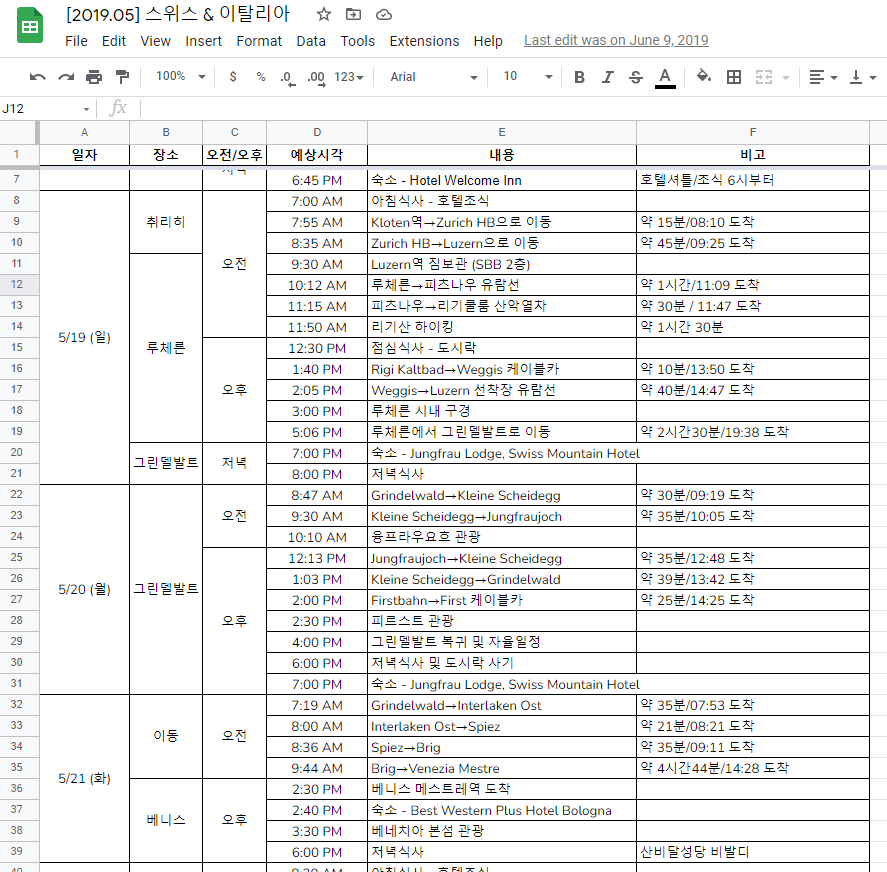Toggle strikethrough formatting
The width and height of the screenshot is (887, 872).
pos(636,77)
